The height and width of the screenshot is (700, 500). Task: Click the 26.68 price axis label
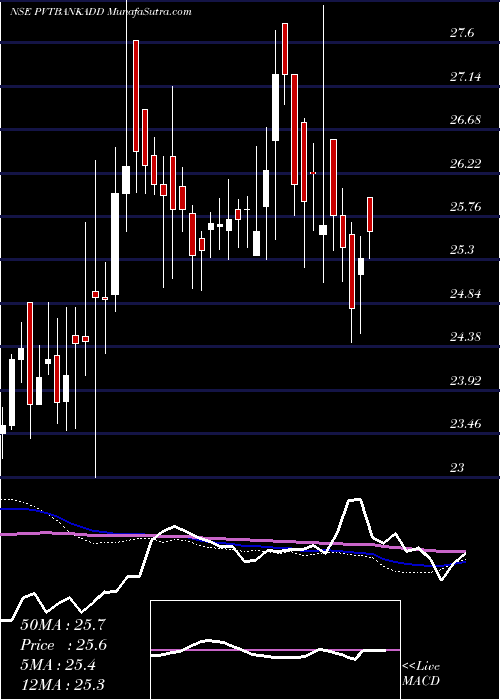coord(465,120)
